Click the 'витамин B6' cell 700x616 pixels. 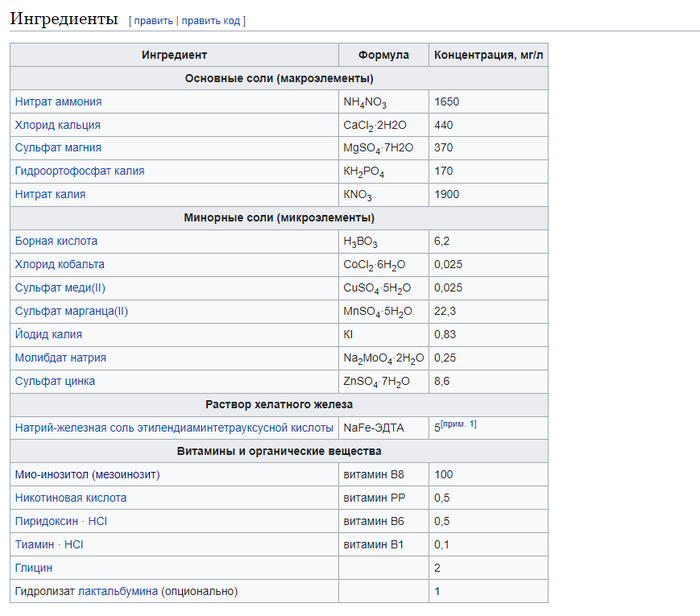(x=383, y=521)
